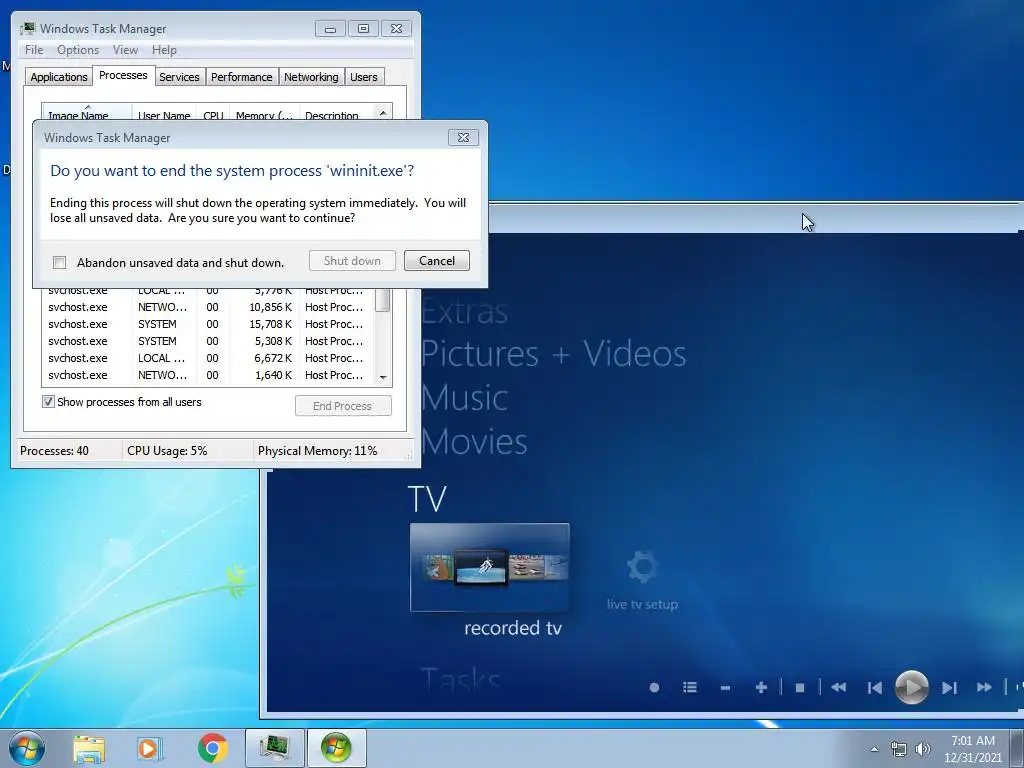Switch to the Performance tab

pyautogui.click(x=242, y=77)
